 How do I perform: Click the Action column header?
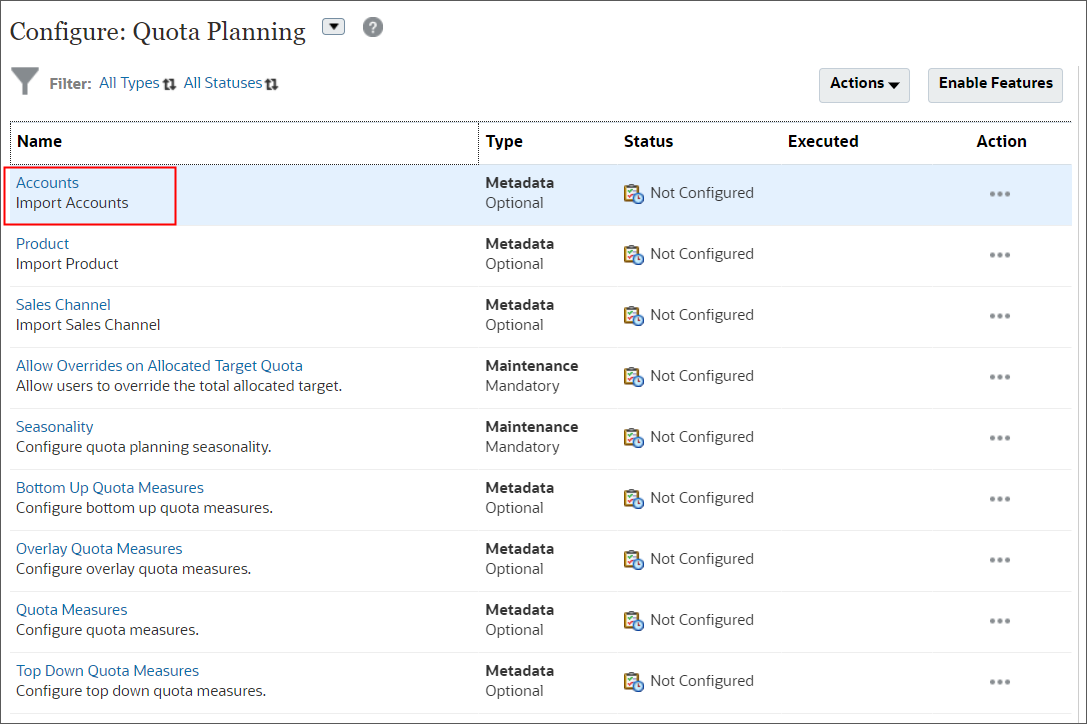pyautogui.click(x=1001, y=141)
